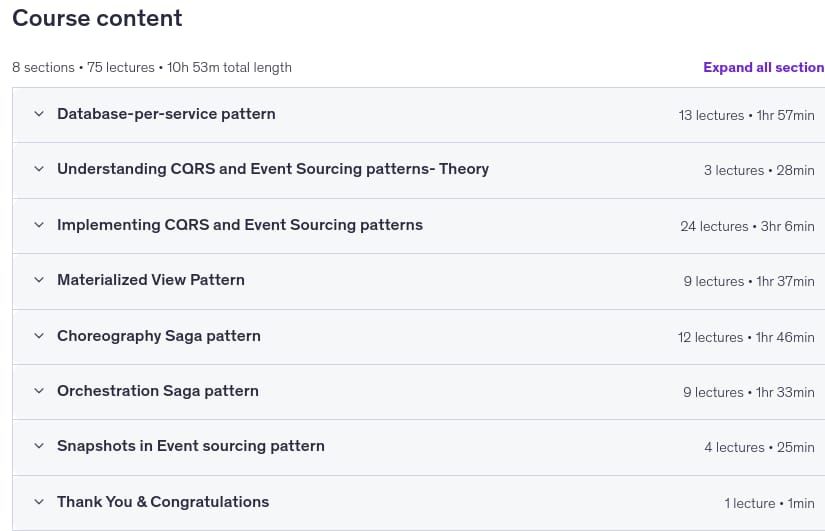The height and width of the screenshot is (531, 825).
Task: Expand the Materialized View Pattern chevron
Action: coord(39,280)
